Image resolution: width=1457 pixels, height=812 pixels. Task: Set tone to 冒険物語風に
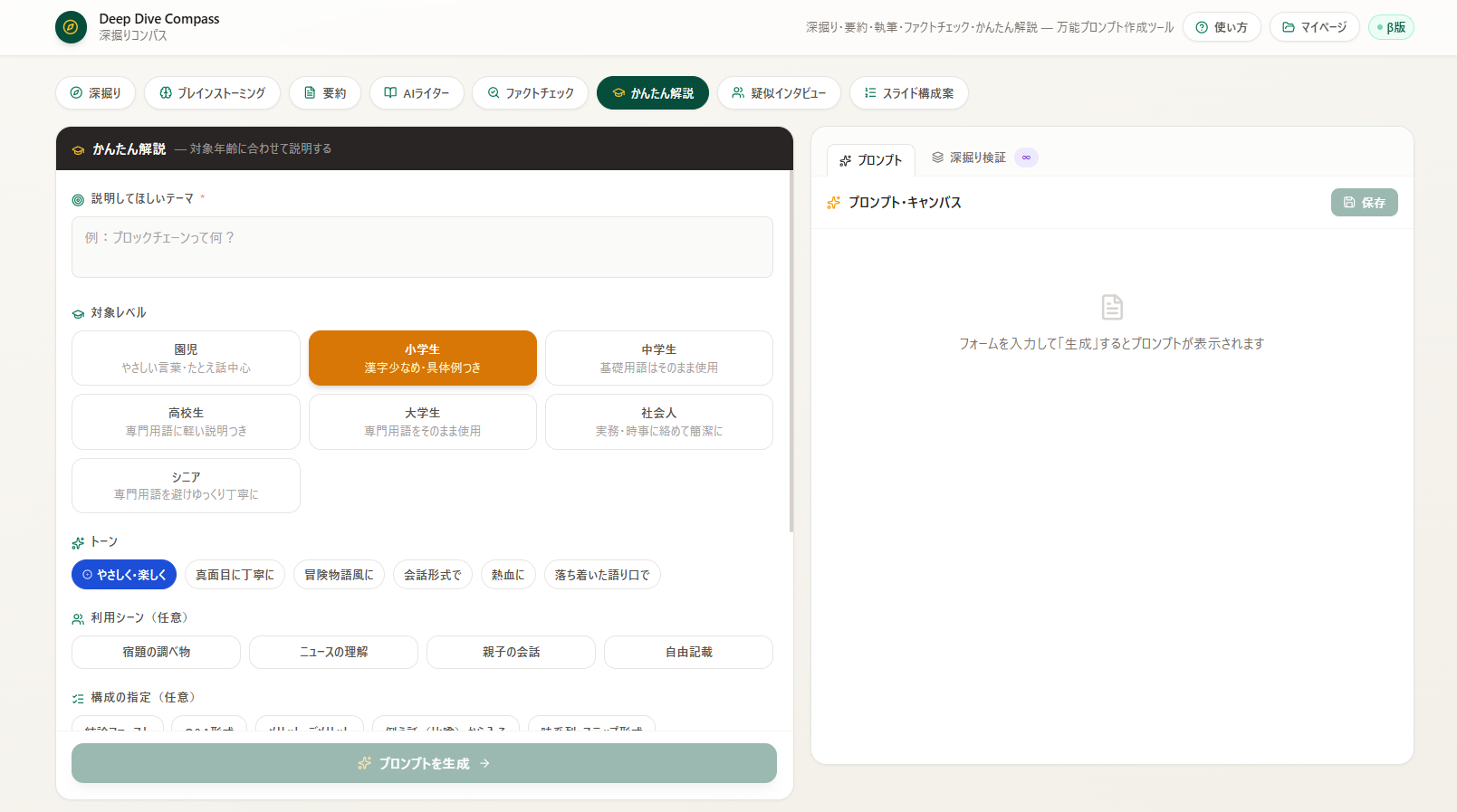[339, 575]
